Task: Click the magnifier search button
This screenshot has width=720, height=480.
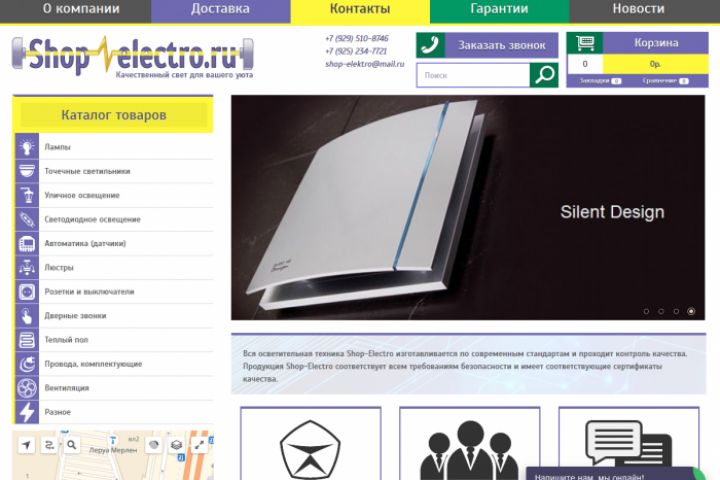Action: click(544, 75)
